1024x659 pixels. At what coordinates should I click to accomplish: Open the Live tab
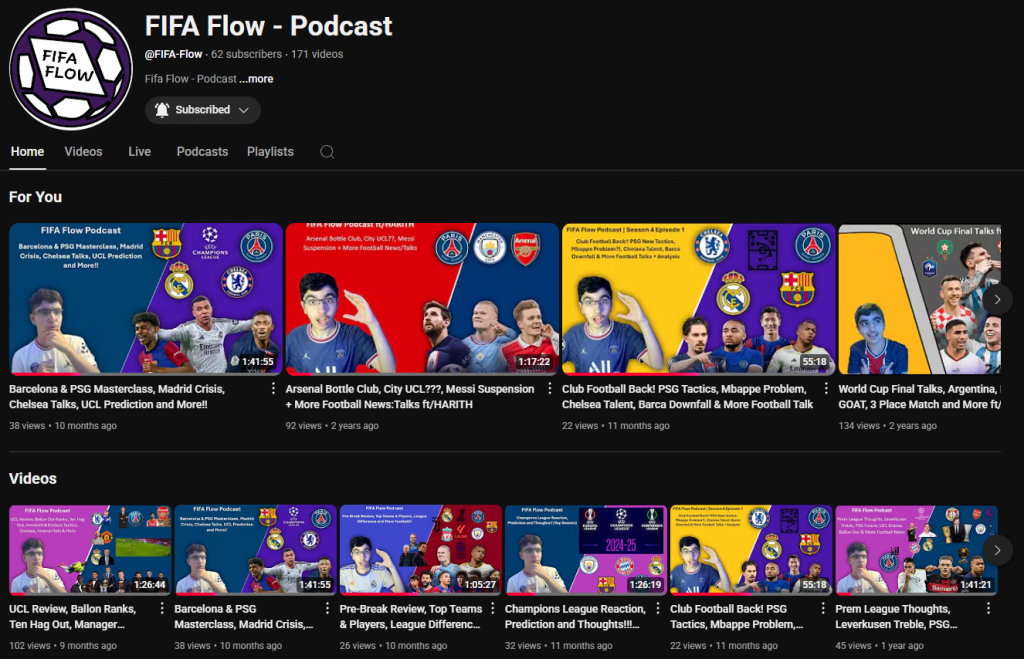pos(139,152)
